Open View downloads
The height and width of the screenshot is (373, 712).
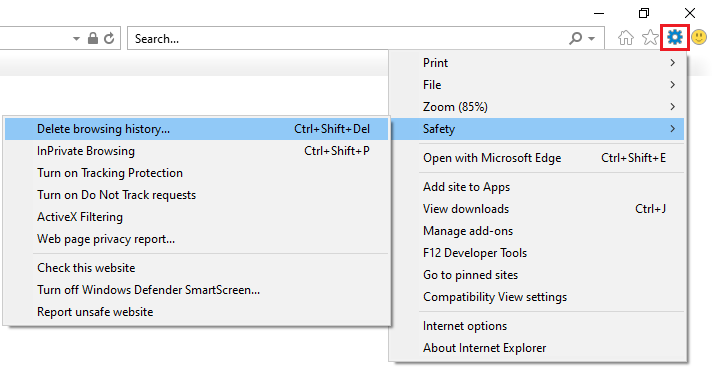tap(538, 209)
